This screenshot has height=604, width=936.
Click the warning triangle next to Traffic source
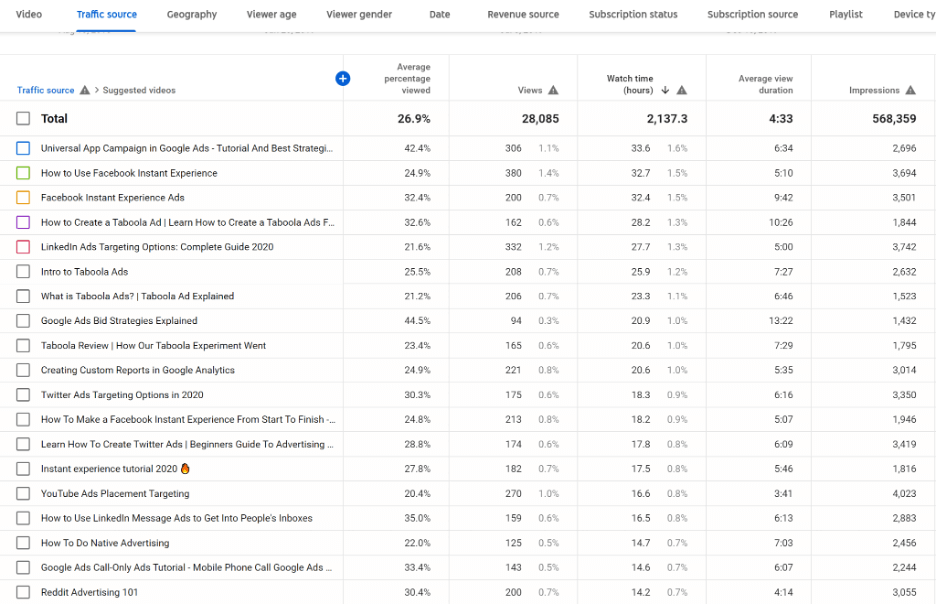85,90
